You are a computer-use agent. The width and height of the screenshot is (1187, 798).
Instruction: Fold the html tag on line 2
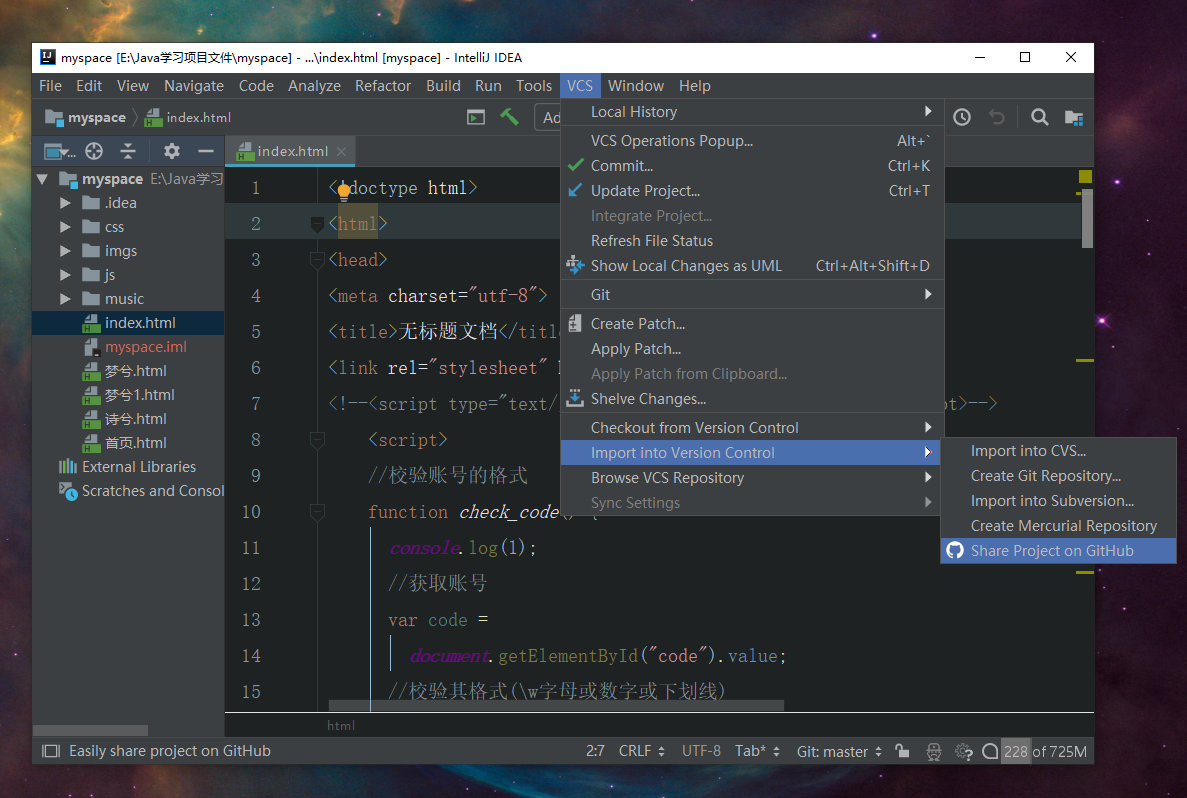(317, 224)
